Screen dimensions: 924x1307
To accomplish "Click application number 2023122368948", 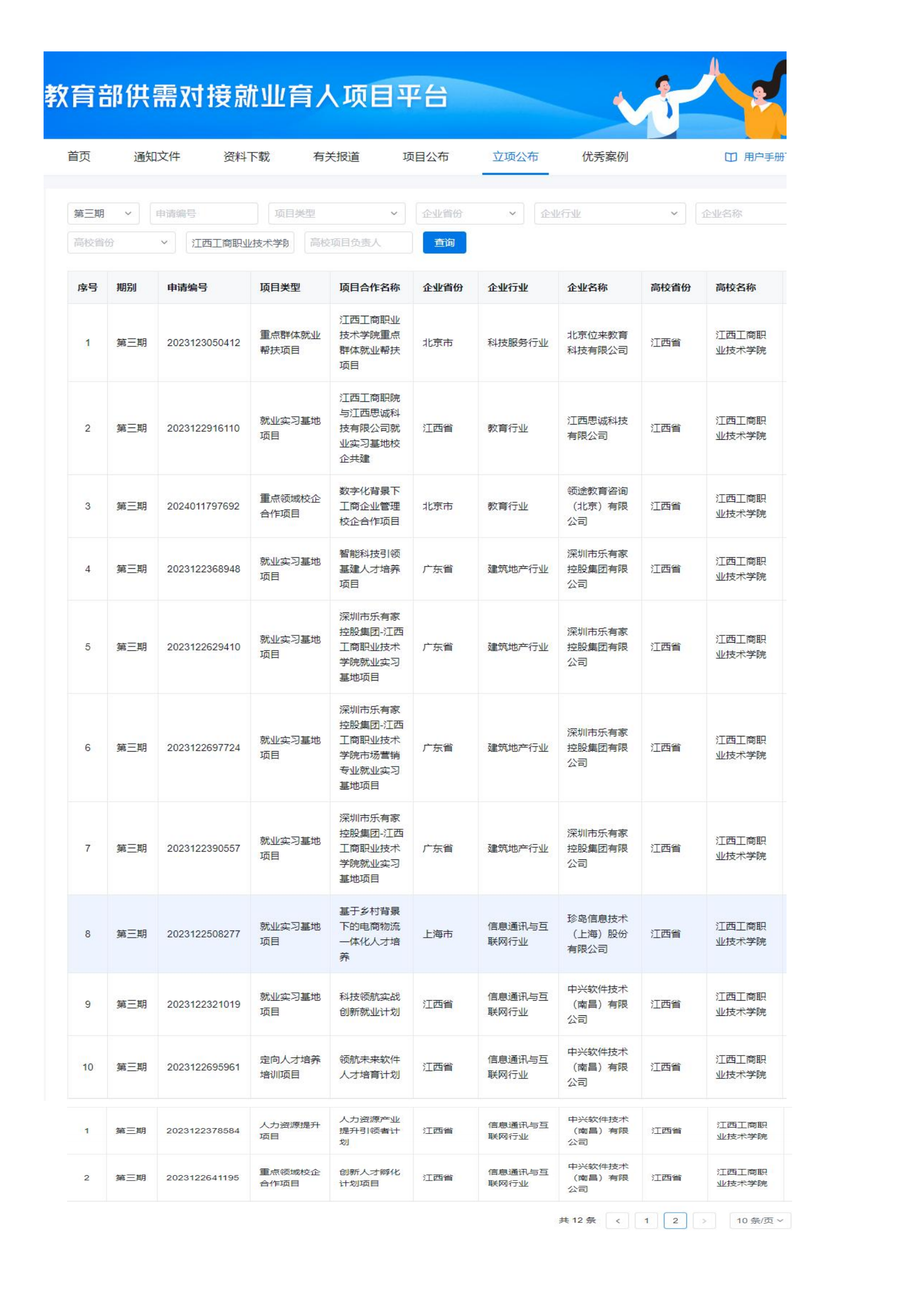I will [204, 569].
